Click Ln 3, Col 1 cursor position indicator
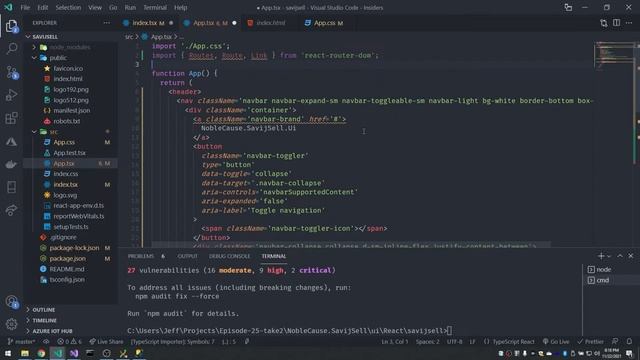The image size is (640, 360). (395, 342)
